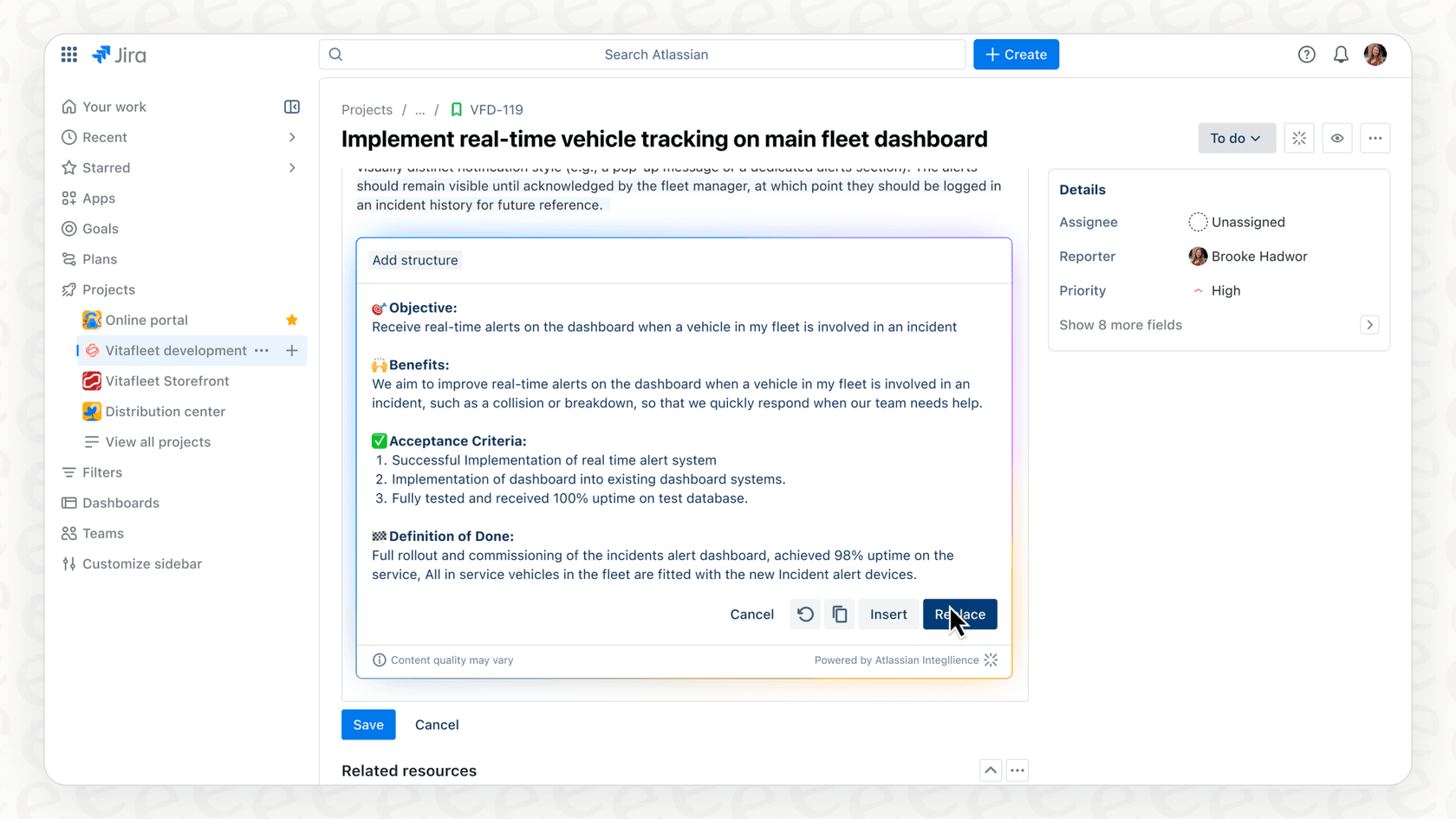
Task: Insert the AI generated structure
Action: tap(888, 614)
